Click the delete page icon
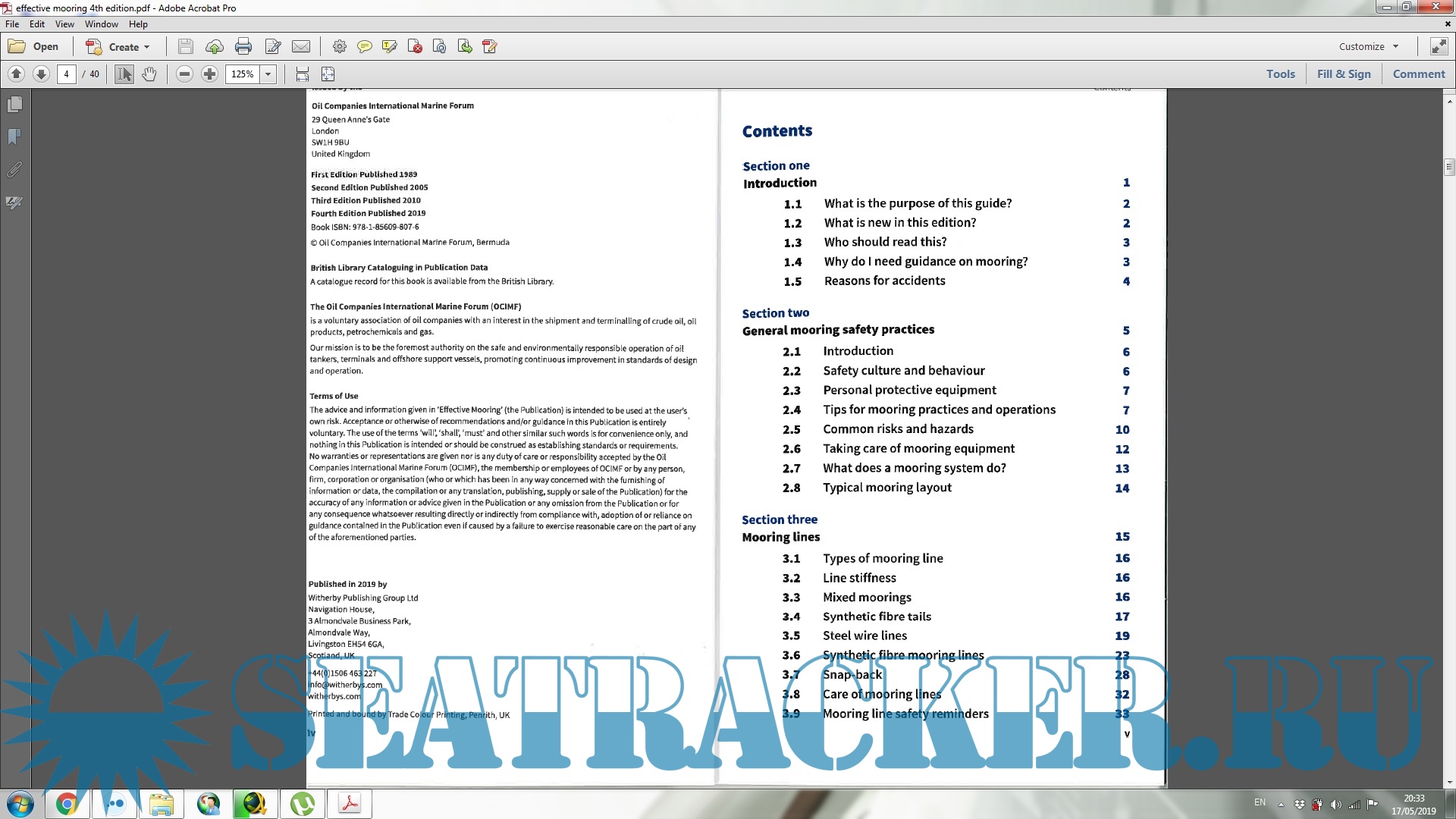 click(415, 47)
